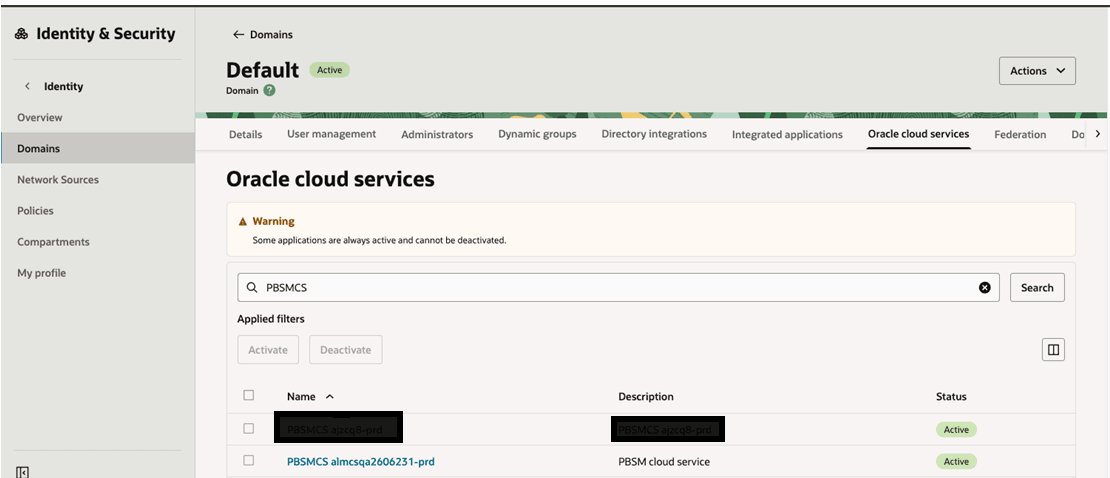This screenshot has height=478, width=1110.
Task: Click the Description column header
Action: 646,397
